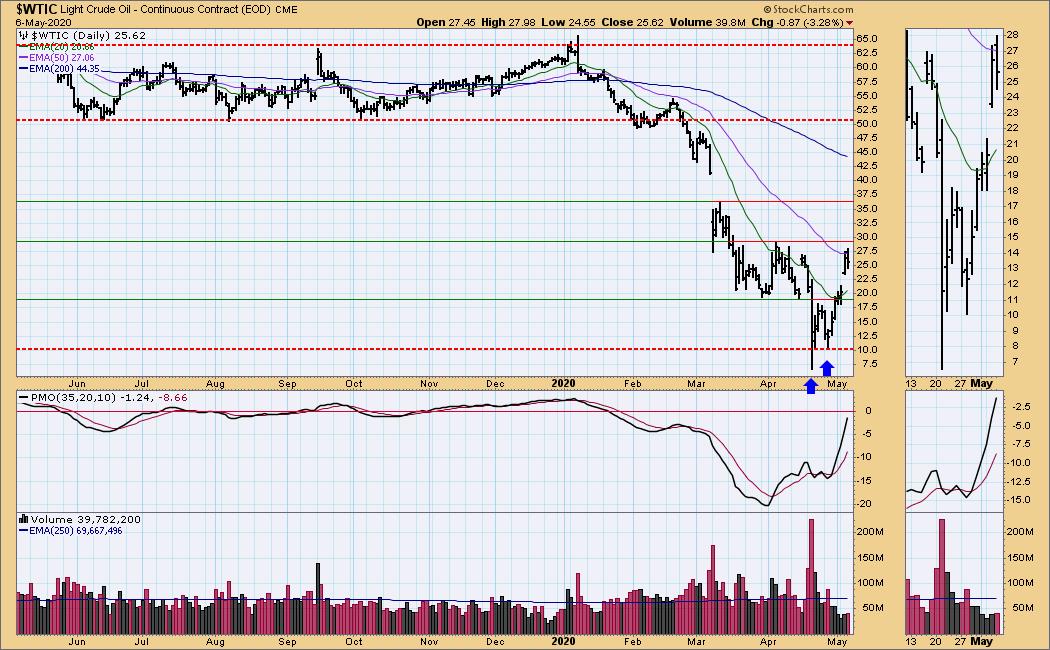Image resolution: width=1050 pixels, height=650 pixels.
Task: Click the '$WTIC (Daily) 25.62' legend label
Action: [x=88, y=35]
